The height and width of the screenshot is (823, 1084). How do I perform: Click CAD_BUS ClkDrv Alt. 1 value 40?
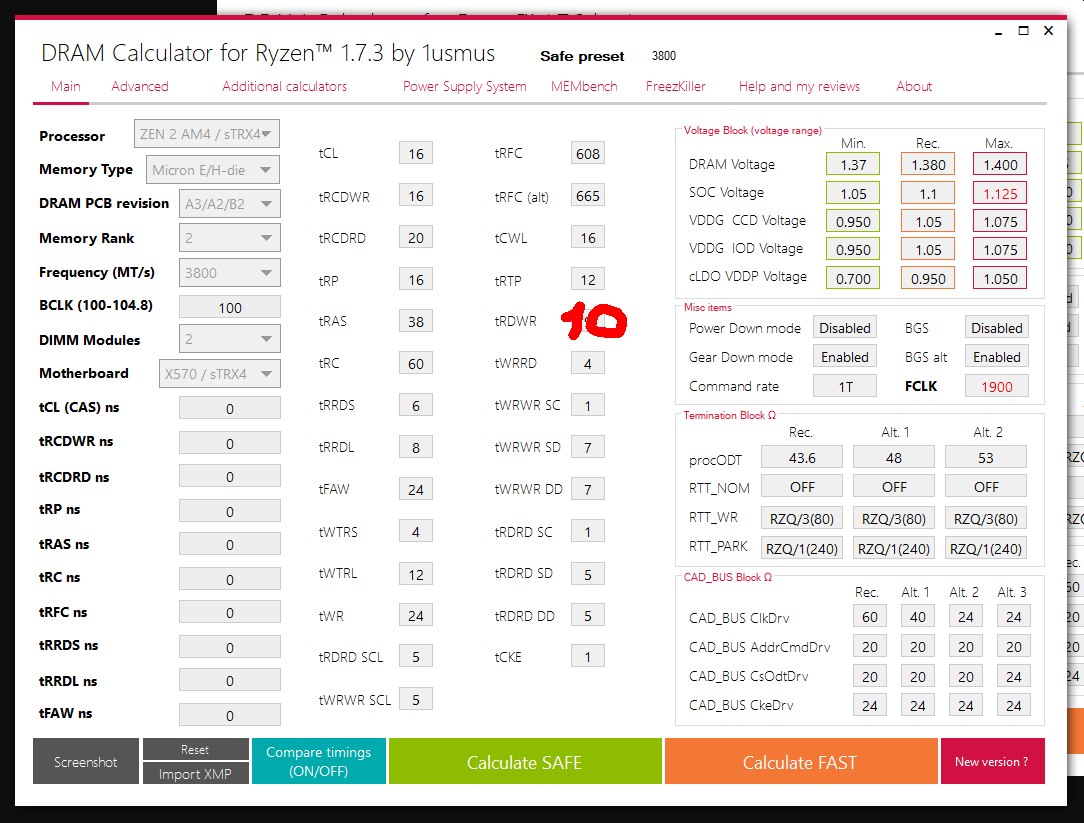(x=917, y=617)
